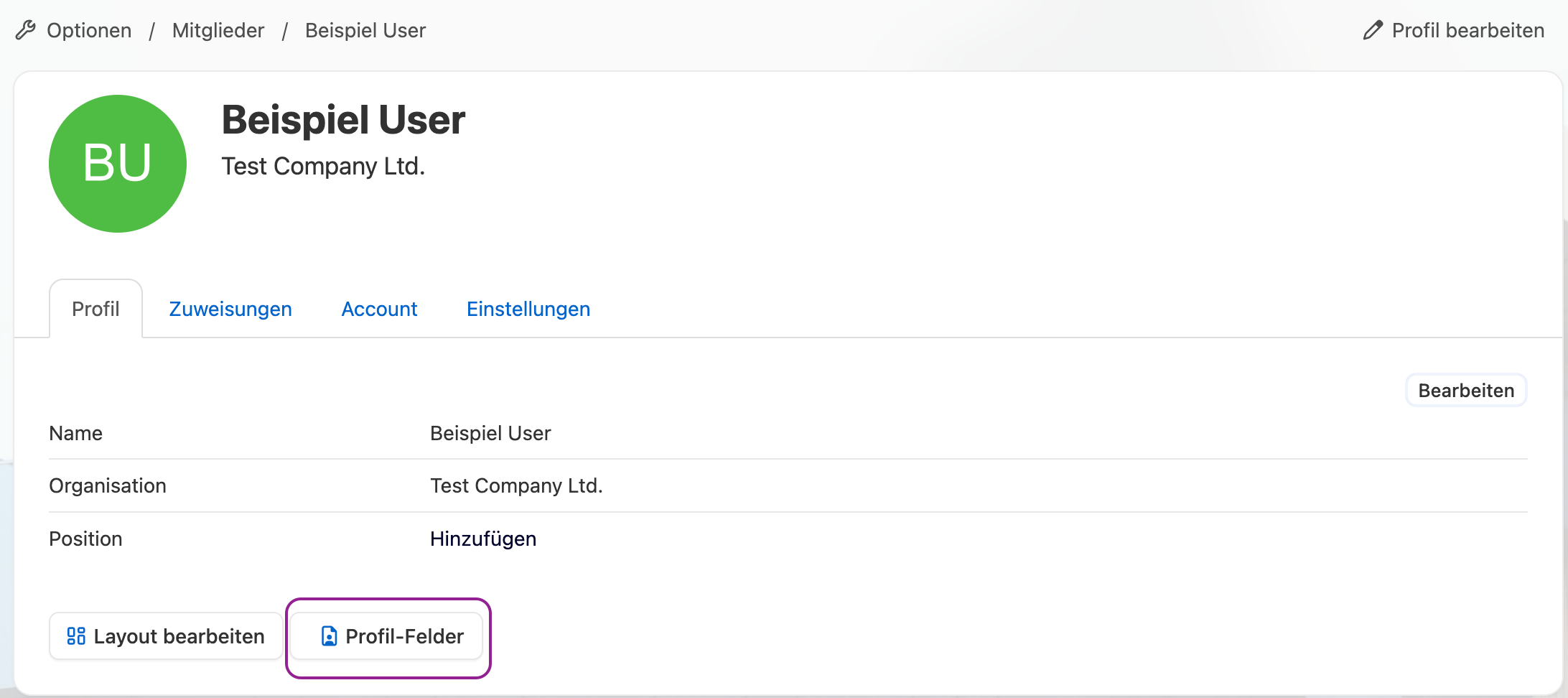The width and height of the screenshot is (1568, 698).
Task: Switch to the Zuweisungen tab
Action: click(230, 309)
